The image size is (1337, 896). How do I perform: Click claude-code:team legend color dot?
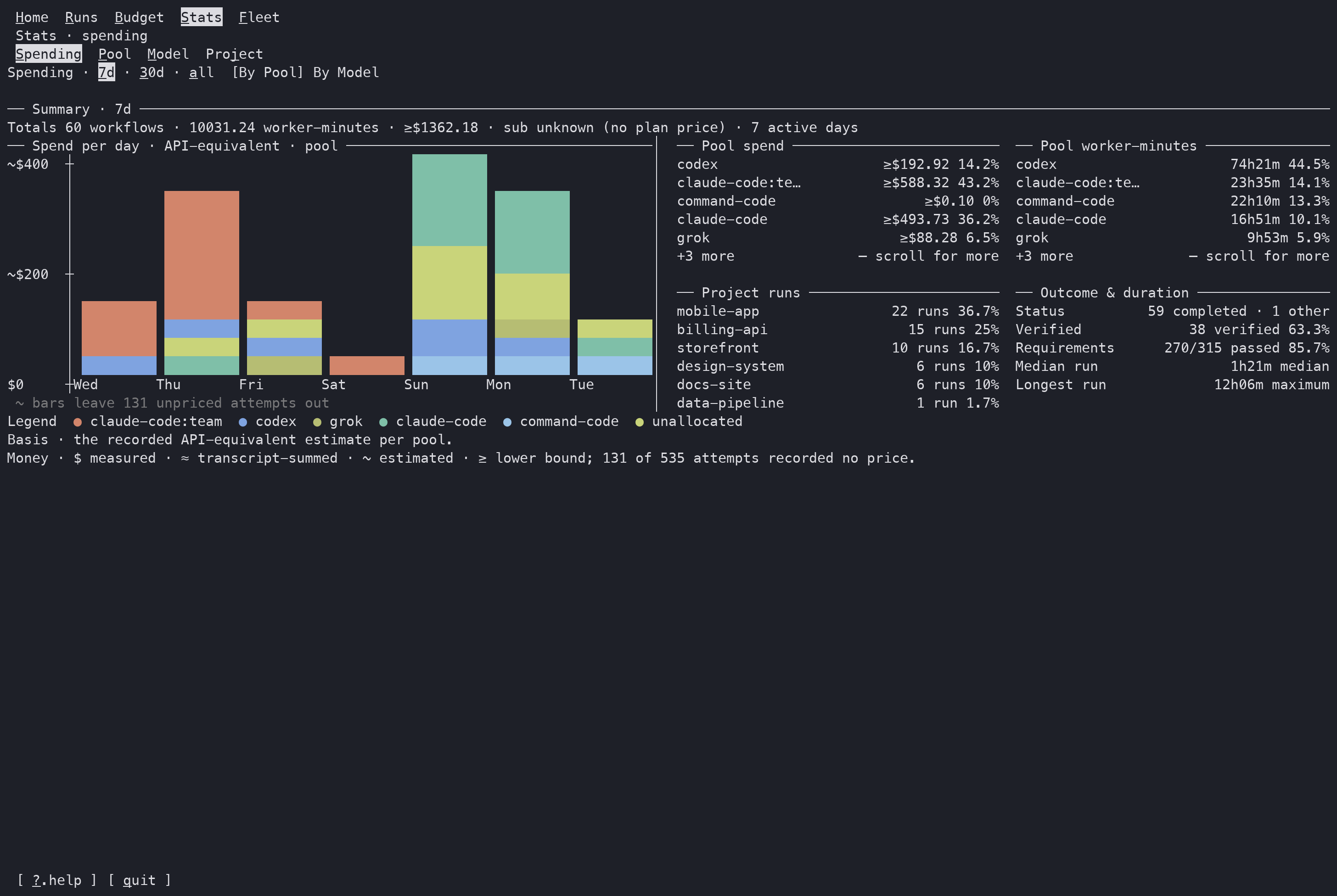[x=78, y=422]
